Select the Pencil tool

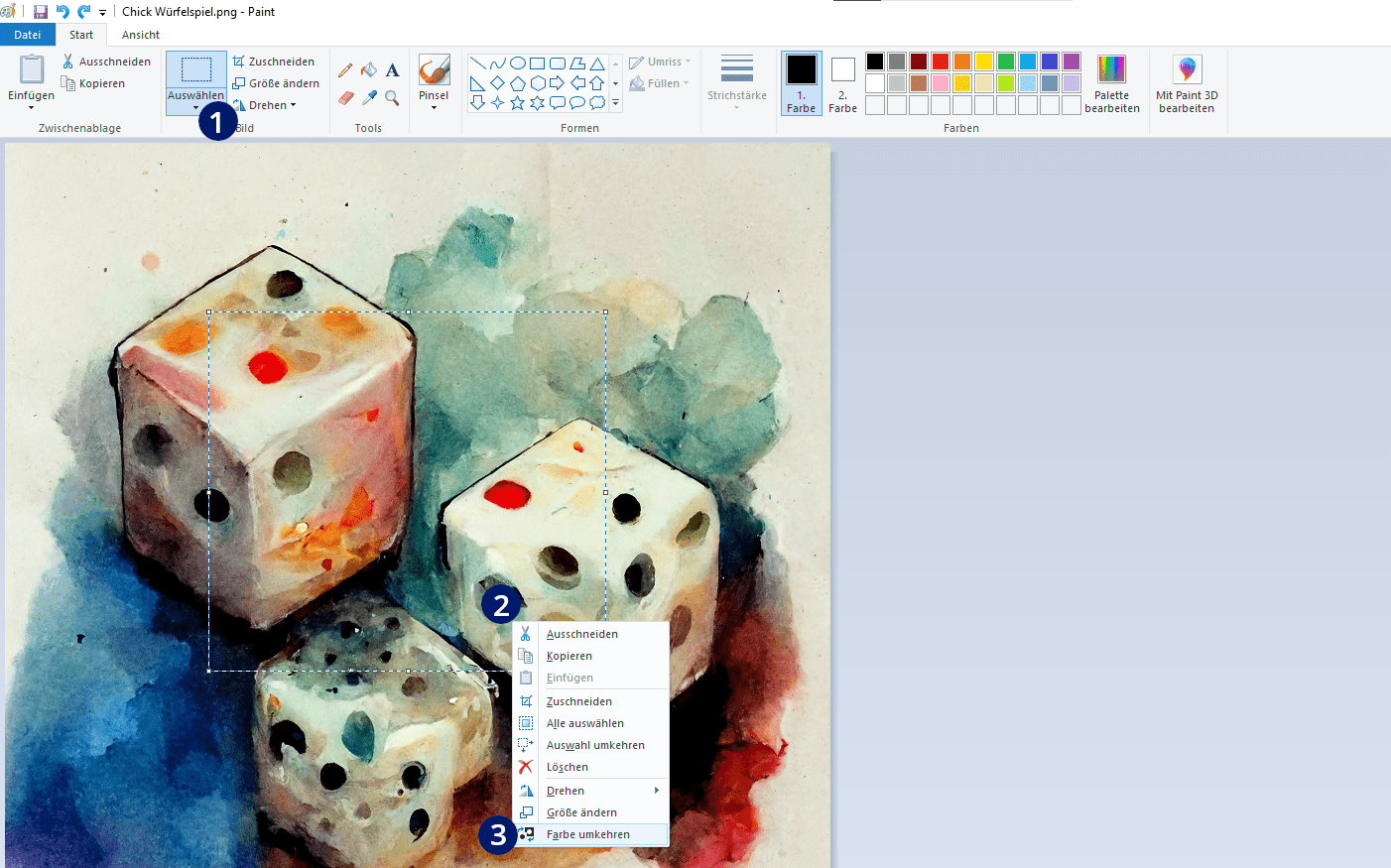pos(345,70)
